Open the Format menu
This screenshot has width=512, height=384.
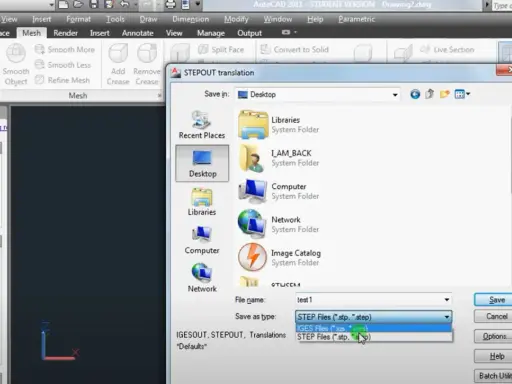[78, 19]
